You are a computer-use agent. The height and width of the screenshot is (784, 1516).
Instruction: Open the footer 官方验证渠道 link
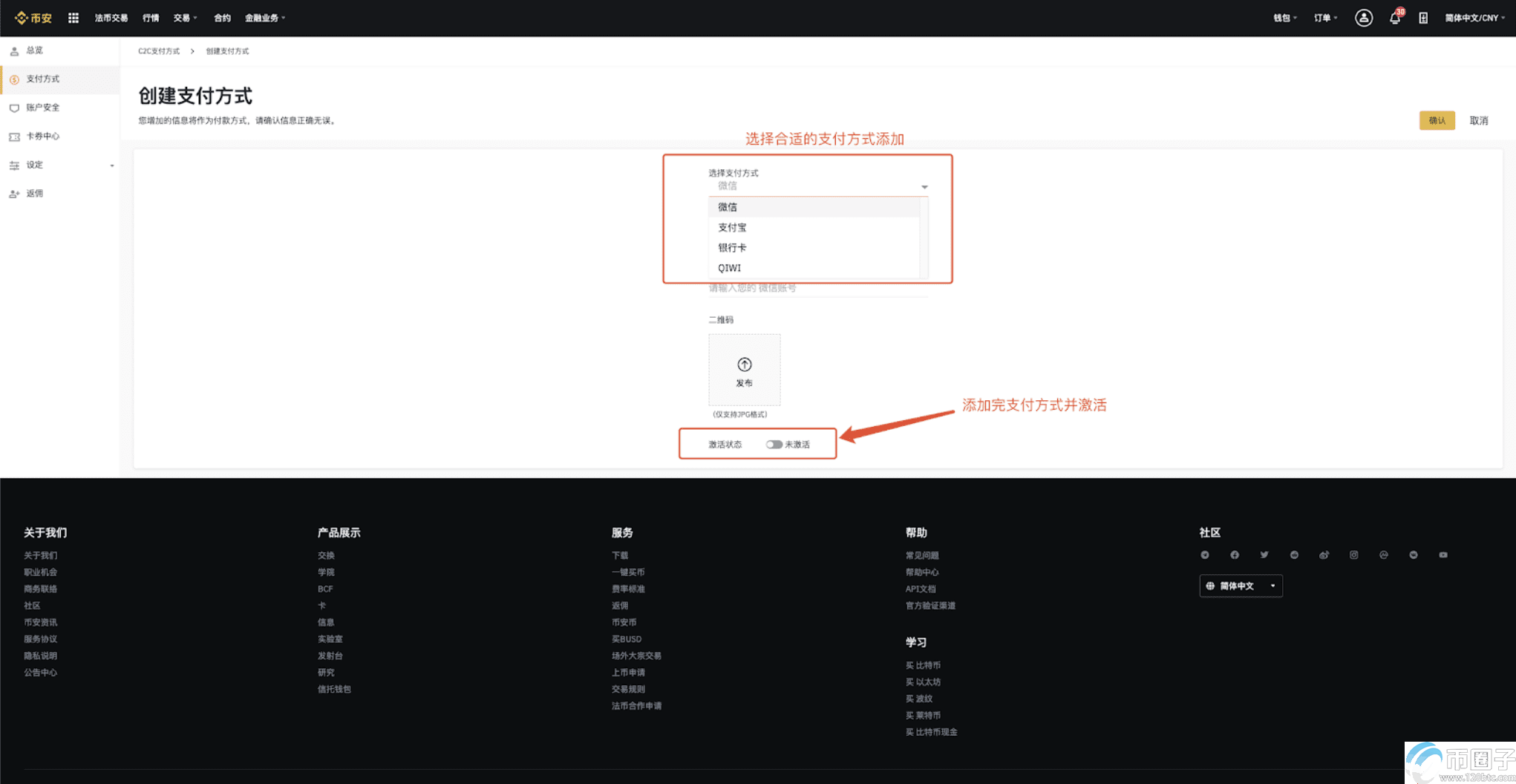pyautogui.click(x=930, y=606)
